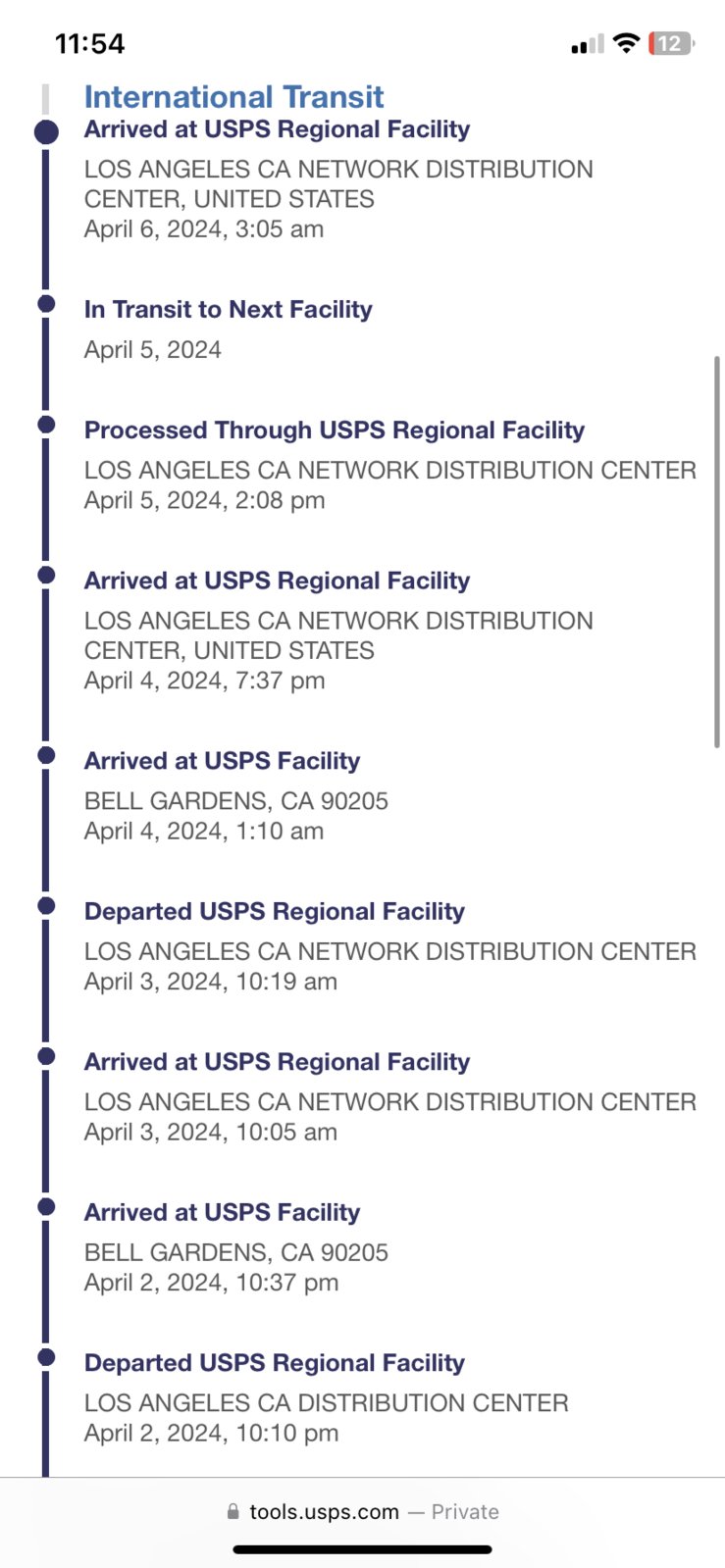
Task: Click timeline dot for In Transit to Next Facility
Action: pos(46,303)
